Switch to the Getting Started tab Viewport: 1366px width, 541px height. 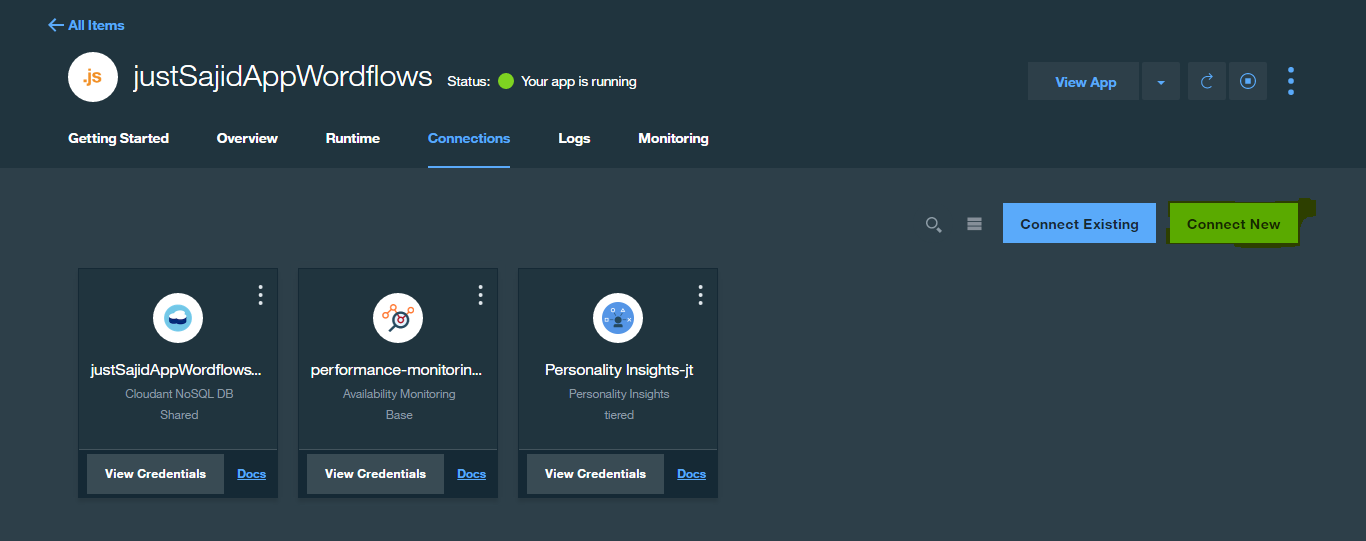tap(118, 138)
